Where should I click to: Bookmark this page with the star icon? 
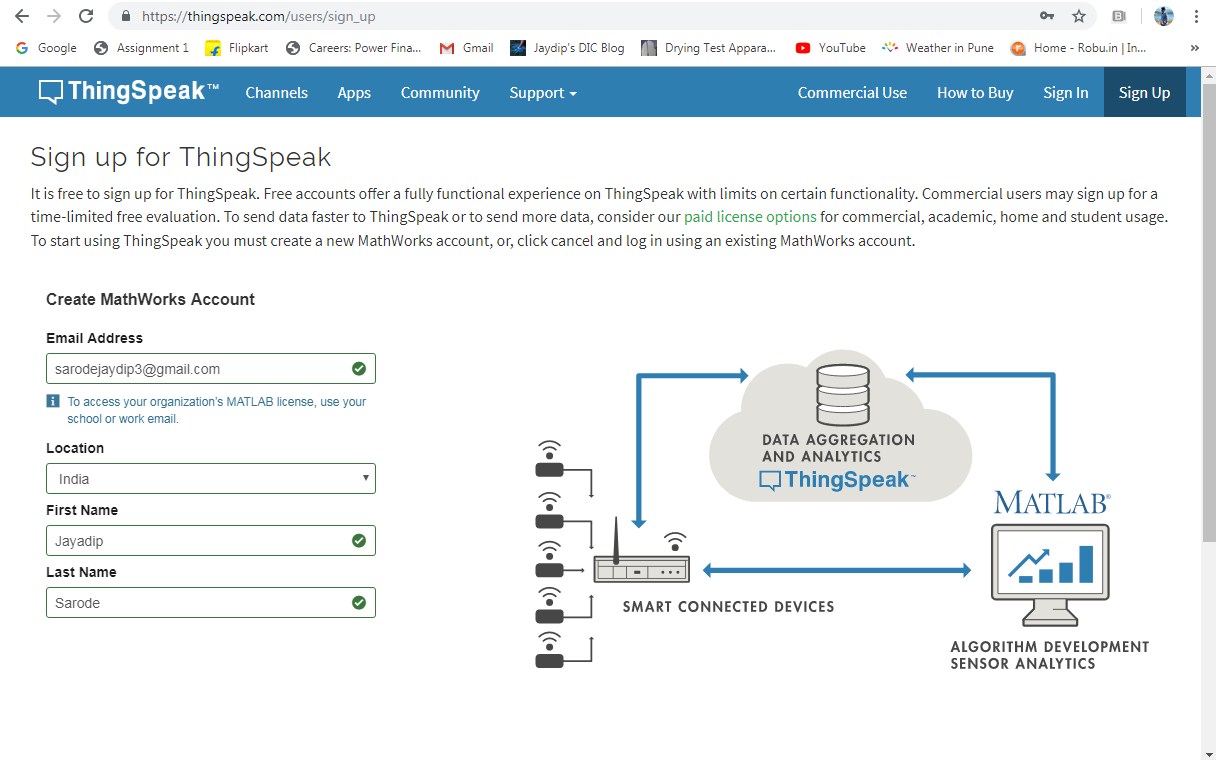tap(1079, 16)
